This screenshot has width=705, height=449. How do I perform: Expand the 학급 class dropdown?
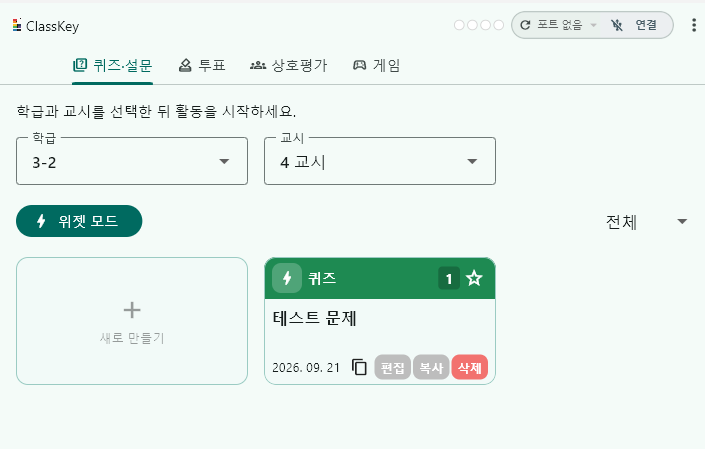(x=132, y=161)
